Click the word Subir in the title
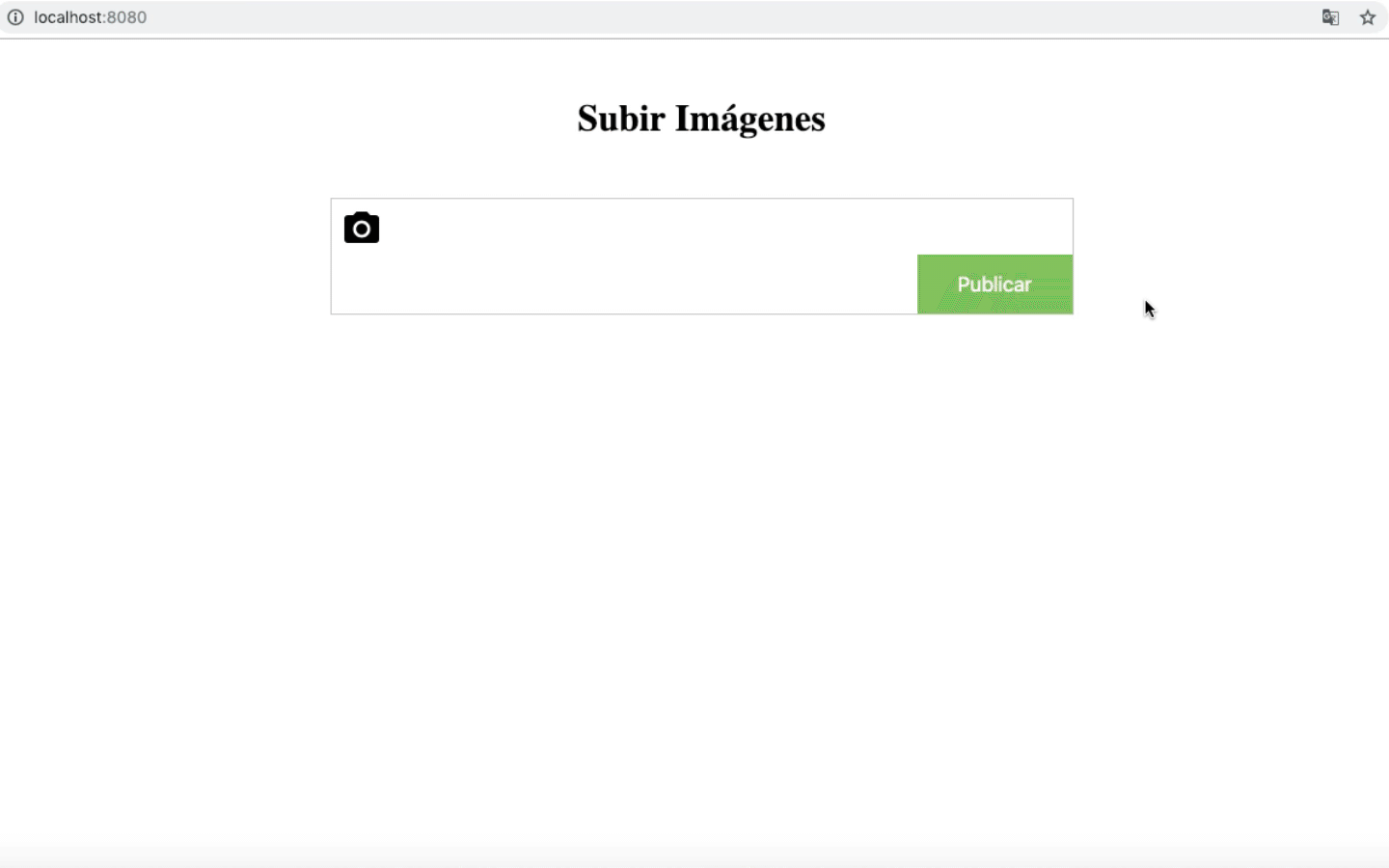The height and width of the screenshot is (868, 1389). click(x=621, y=119)
